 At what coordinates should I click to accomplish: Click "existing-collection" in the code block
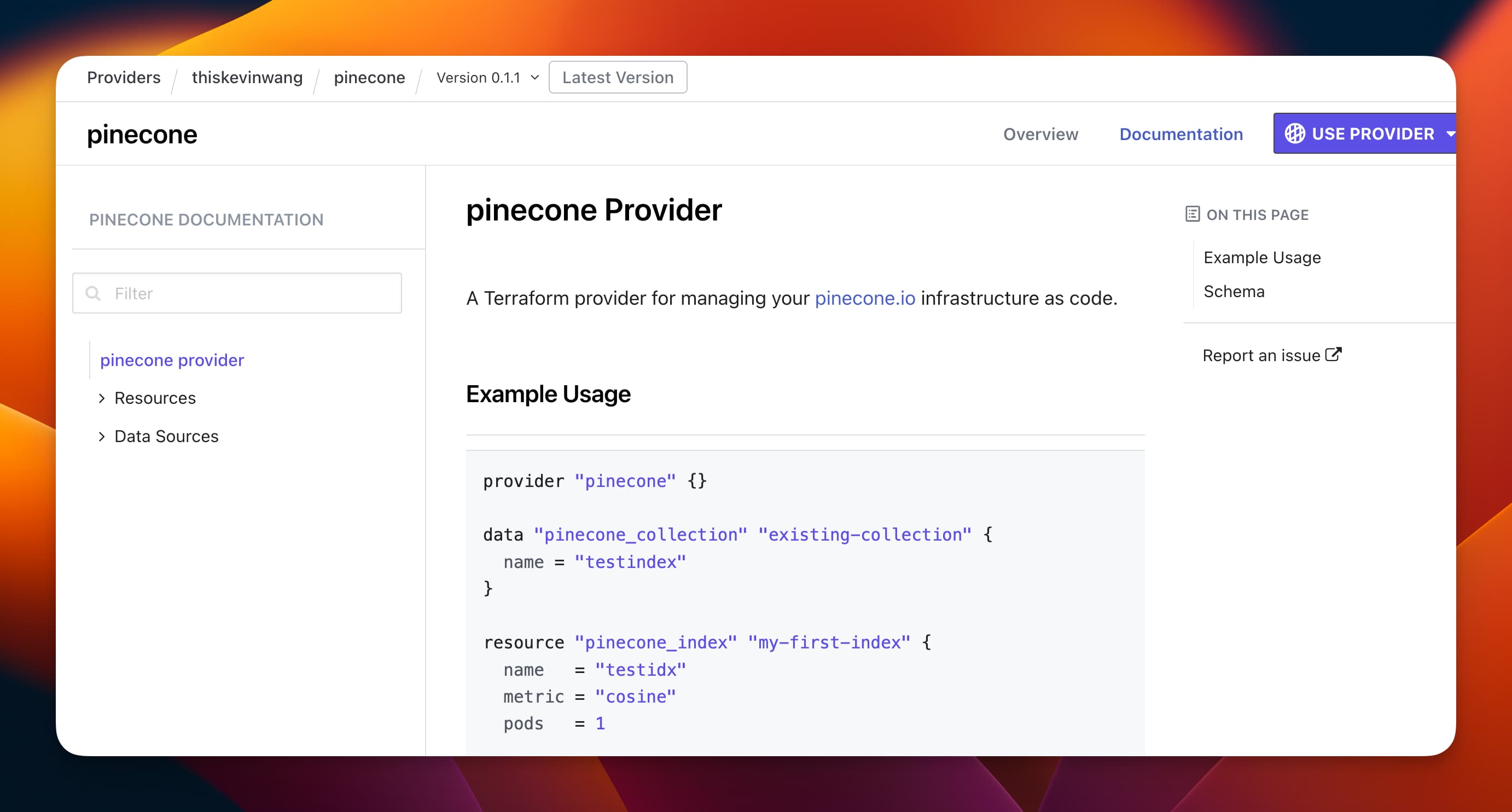pos(865,534)
